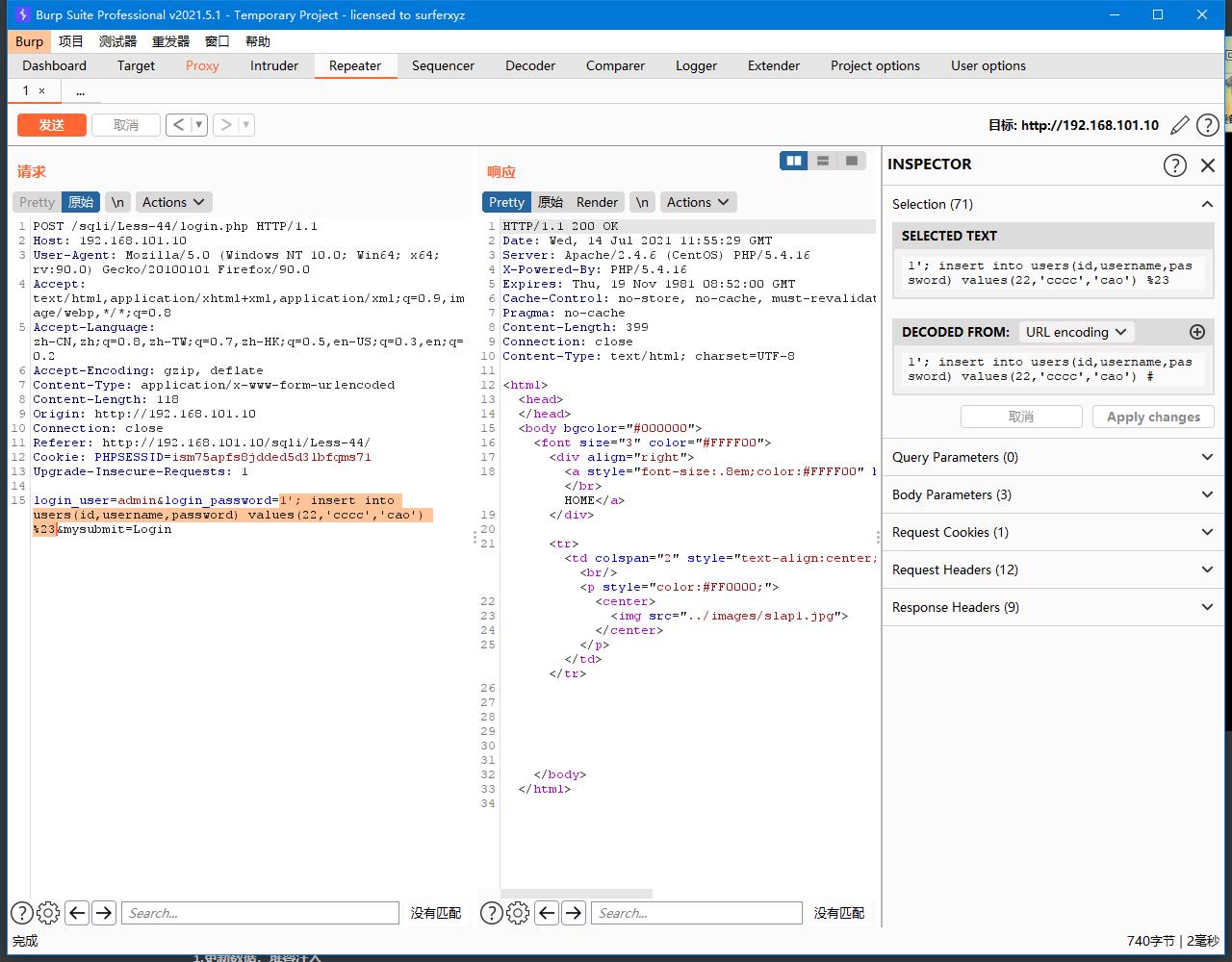Expand Request Headers (12) section
Screen dimensions: 1232x962
pyautogui.click(x=1207, y=570)
